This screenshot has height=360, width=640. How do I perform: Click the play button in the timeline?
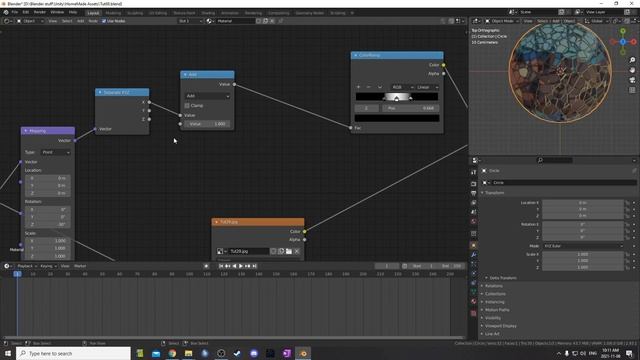[241, 266]
